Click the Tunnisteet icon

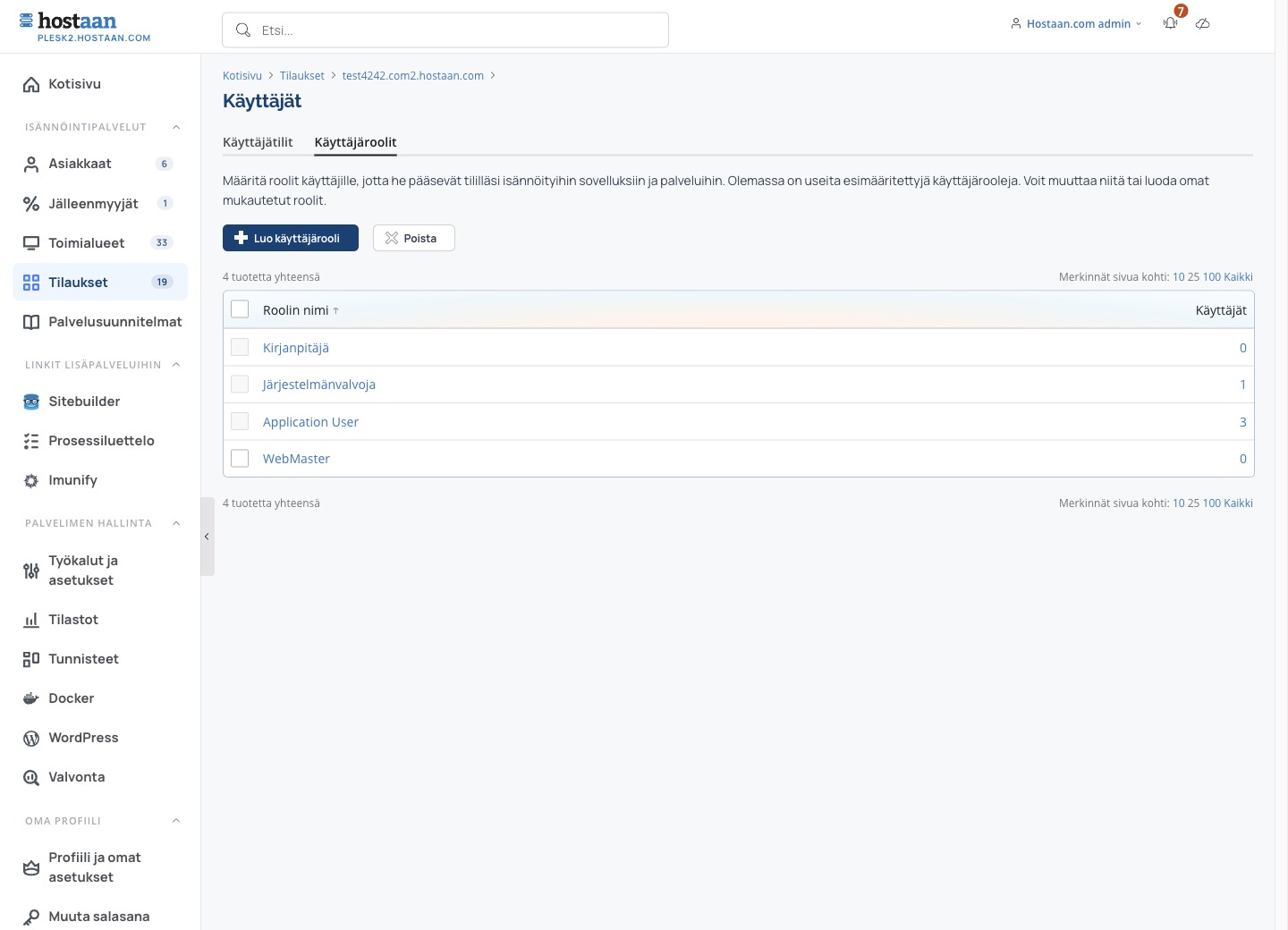point(31,659)
